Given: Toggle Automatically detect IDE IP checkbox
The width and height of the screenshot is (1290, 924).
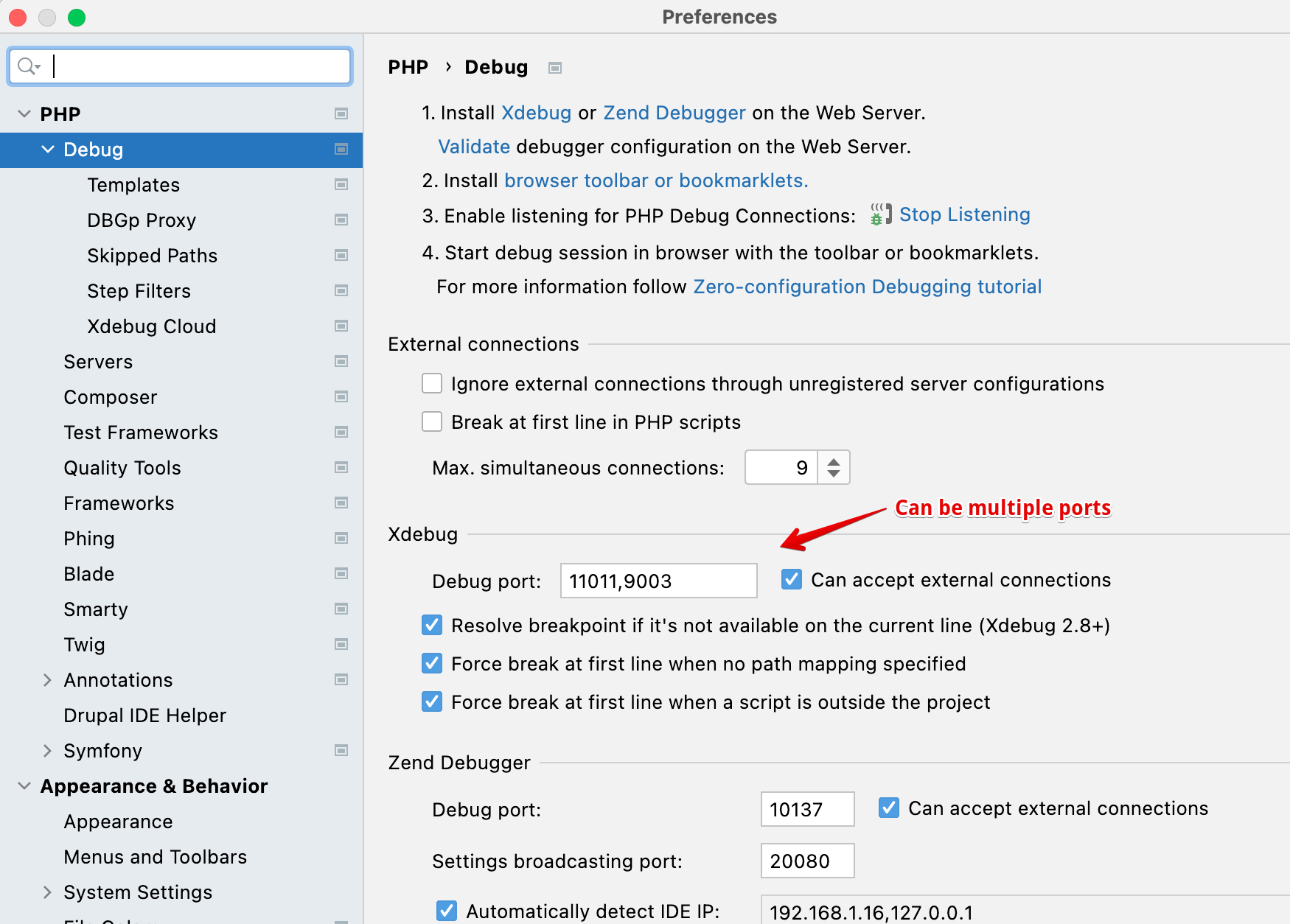Looking at the screenshot, I should (447, 911).
